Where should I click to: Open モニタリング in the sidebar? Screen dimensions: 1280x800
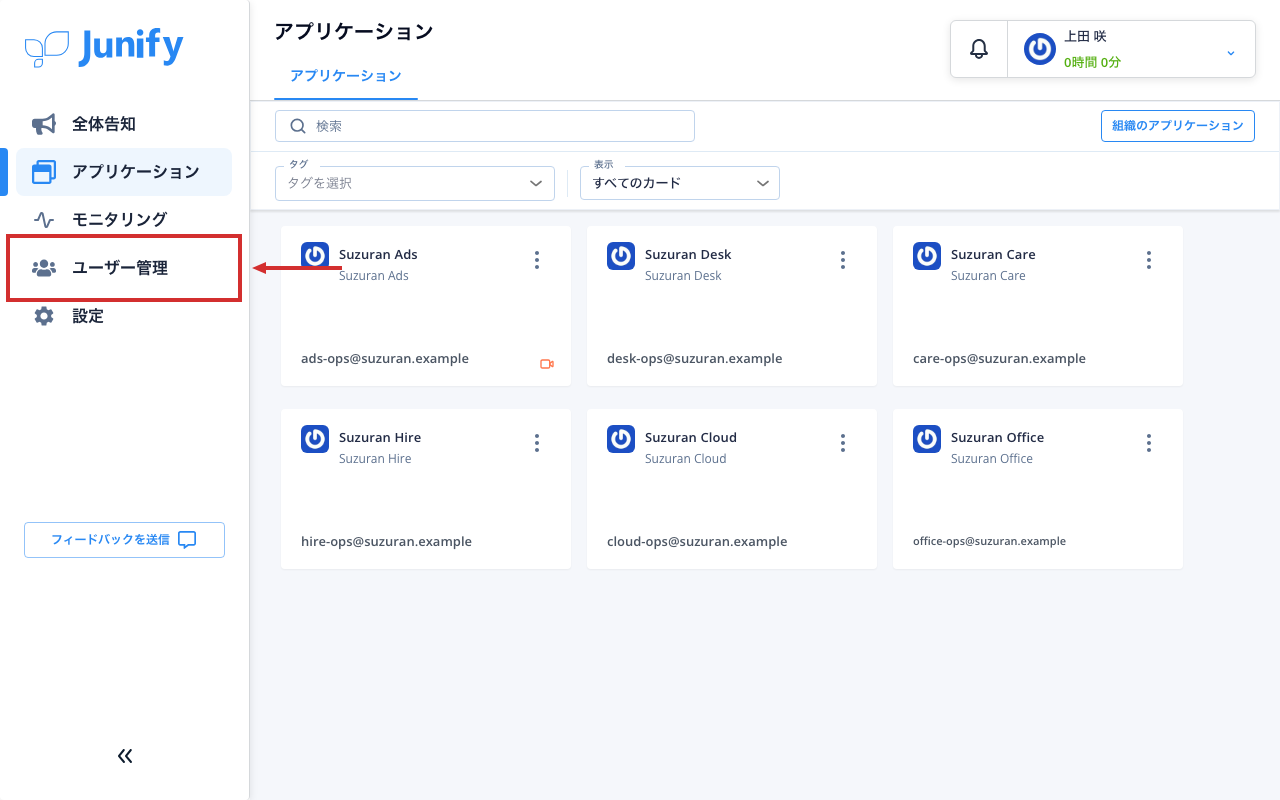click(x=124, y=219)
